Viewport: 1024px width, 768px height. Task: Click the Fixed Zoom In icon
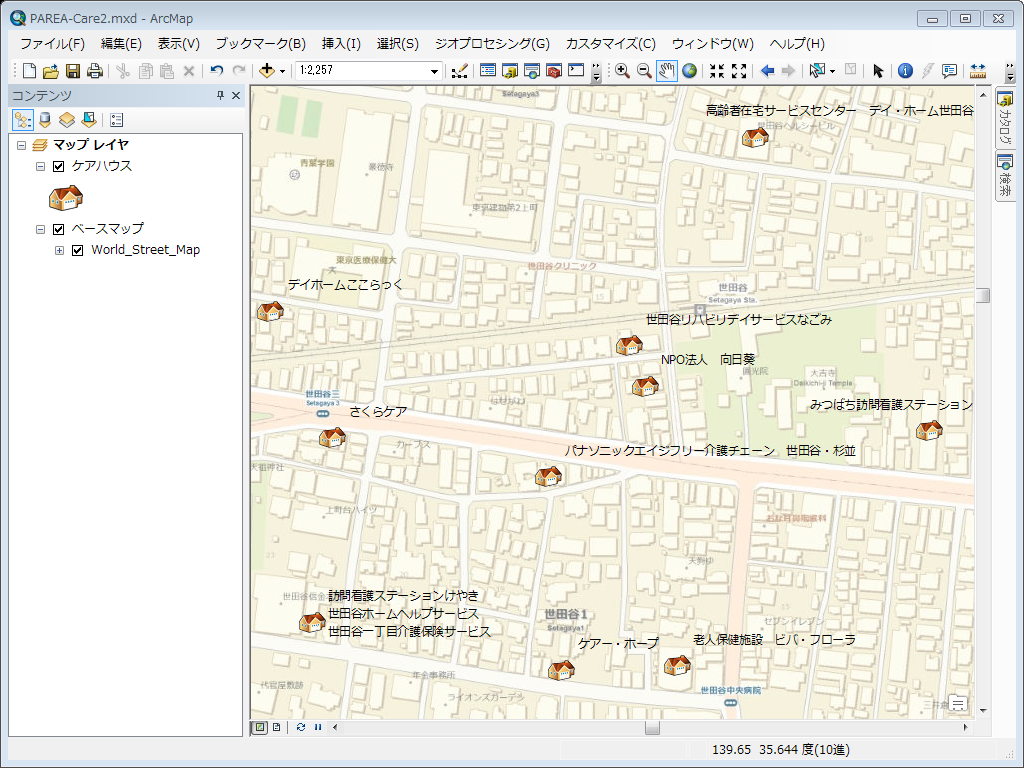click(x=717, y=71)
